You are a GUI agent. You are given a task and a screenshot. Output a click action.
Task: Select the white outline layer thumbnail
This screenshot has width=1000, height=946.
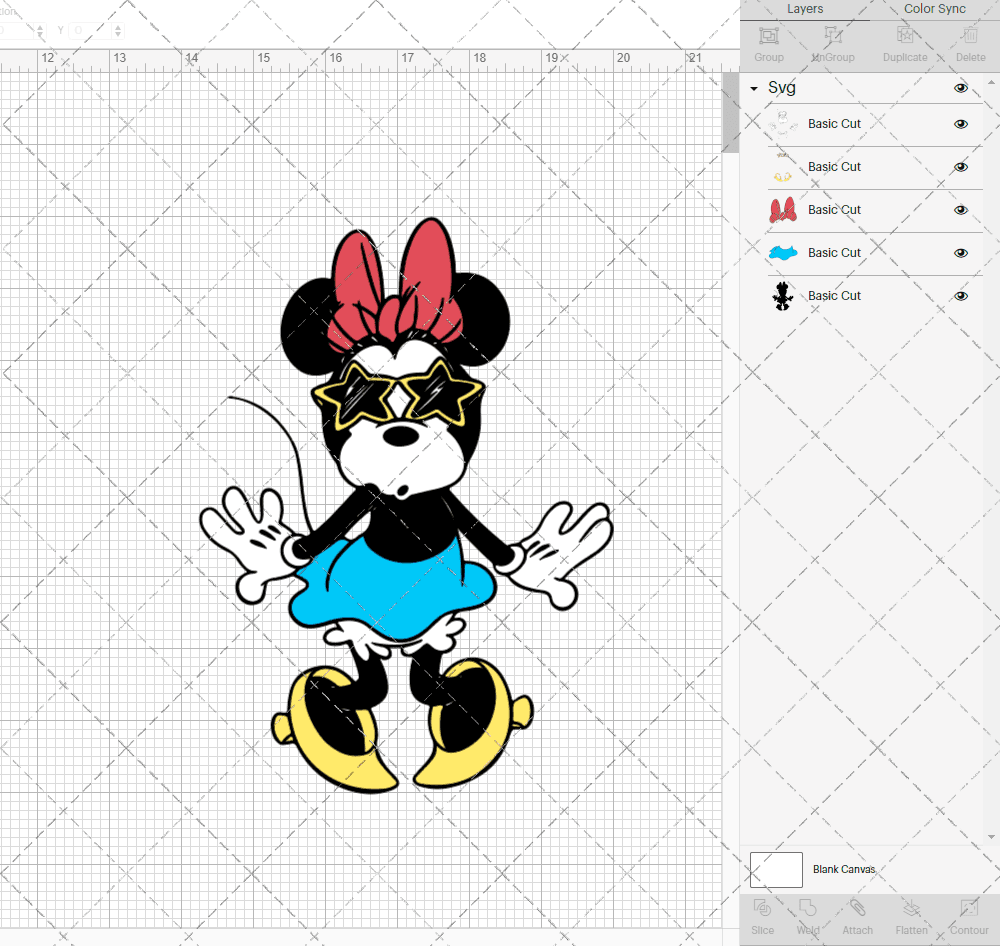click(x=783, y=124)
